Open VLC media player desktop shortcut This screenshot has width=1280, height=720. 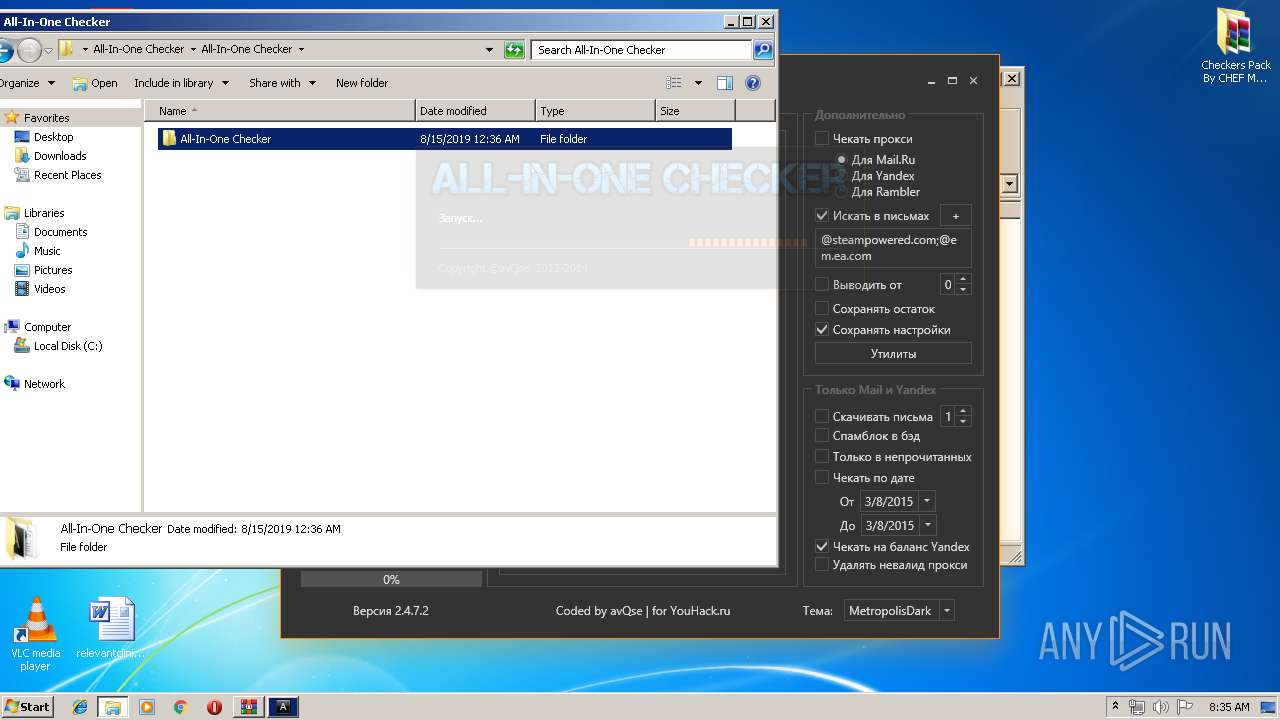coord(35,634)
